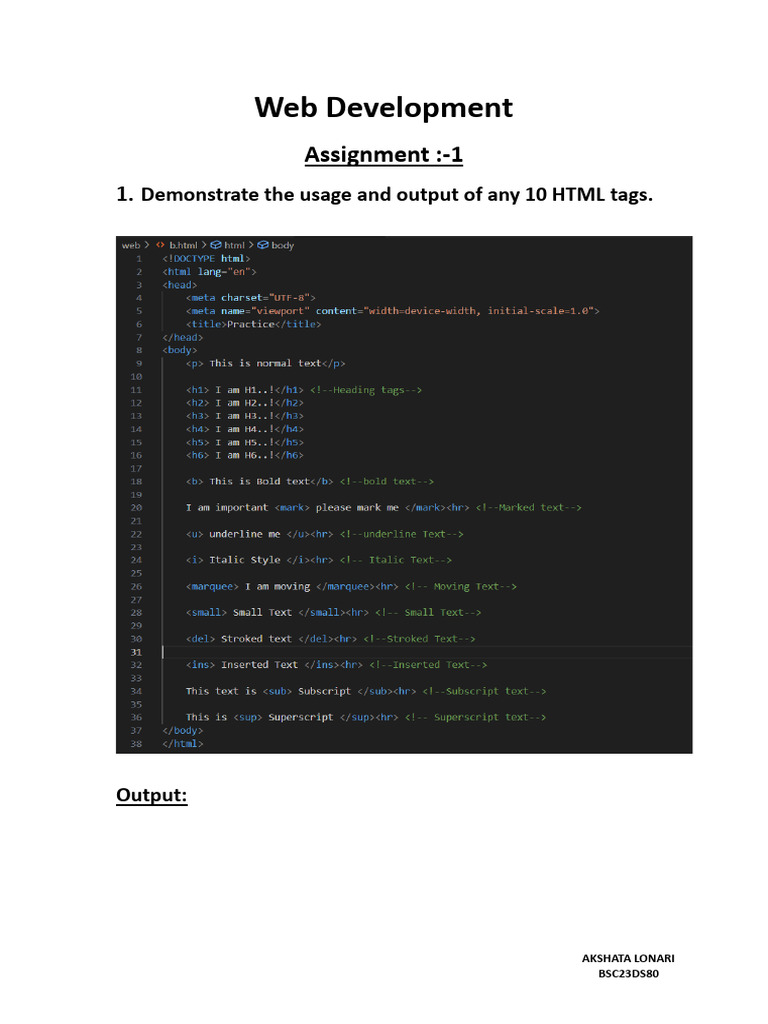The image size is (768, 1024).
Task: Click the meta charset UTF-8 line
Action: (251, 298)
